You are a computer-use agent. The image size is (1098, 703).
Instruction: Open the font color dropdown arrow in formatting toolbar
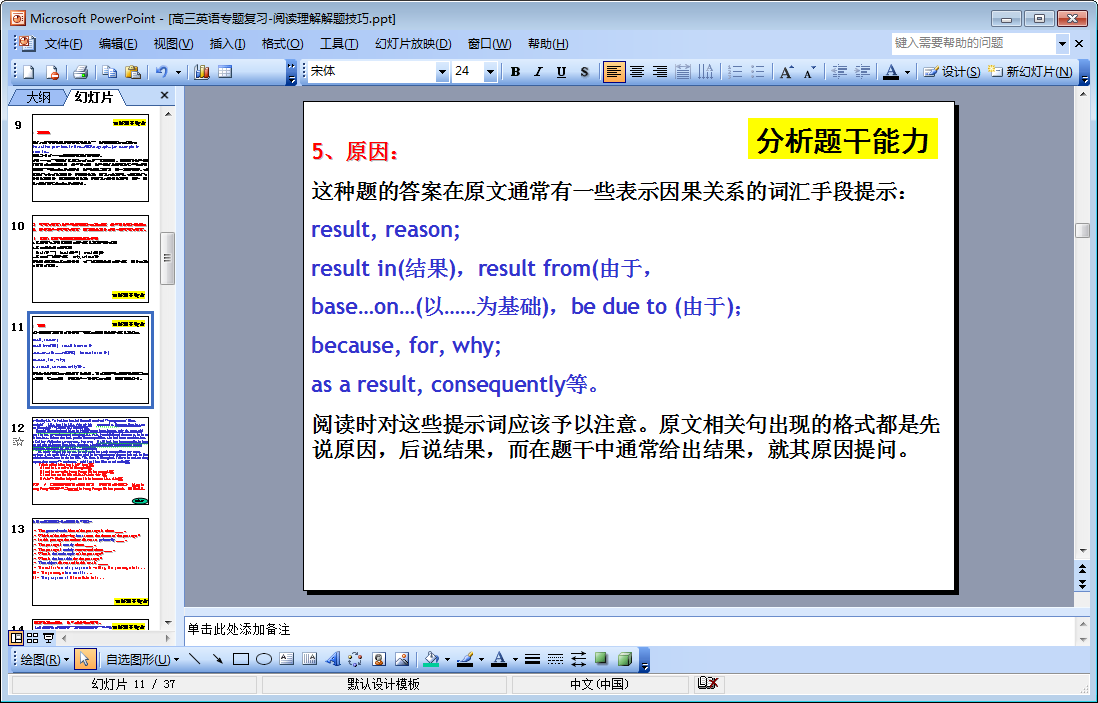(907, 71)
